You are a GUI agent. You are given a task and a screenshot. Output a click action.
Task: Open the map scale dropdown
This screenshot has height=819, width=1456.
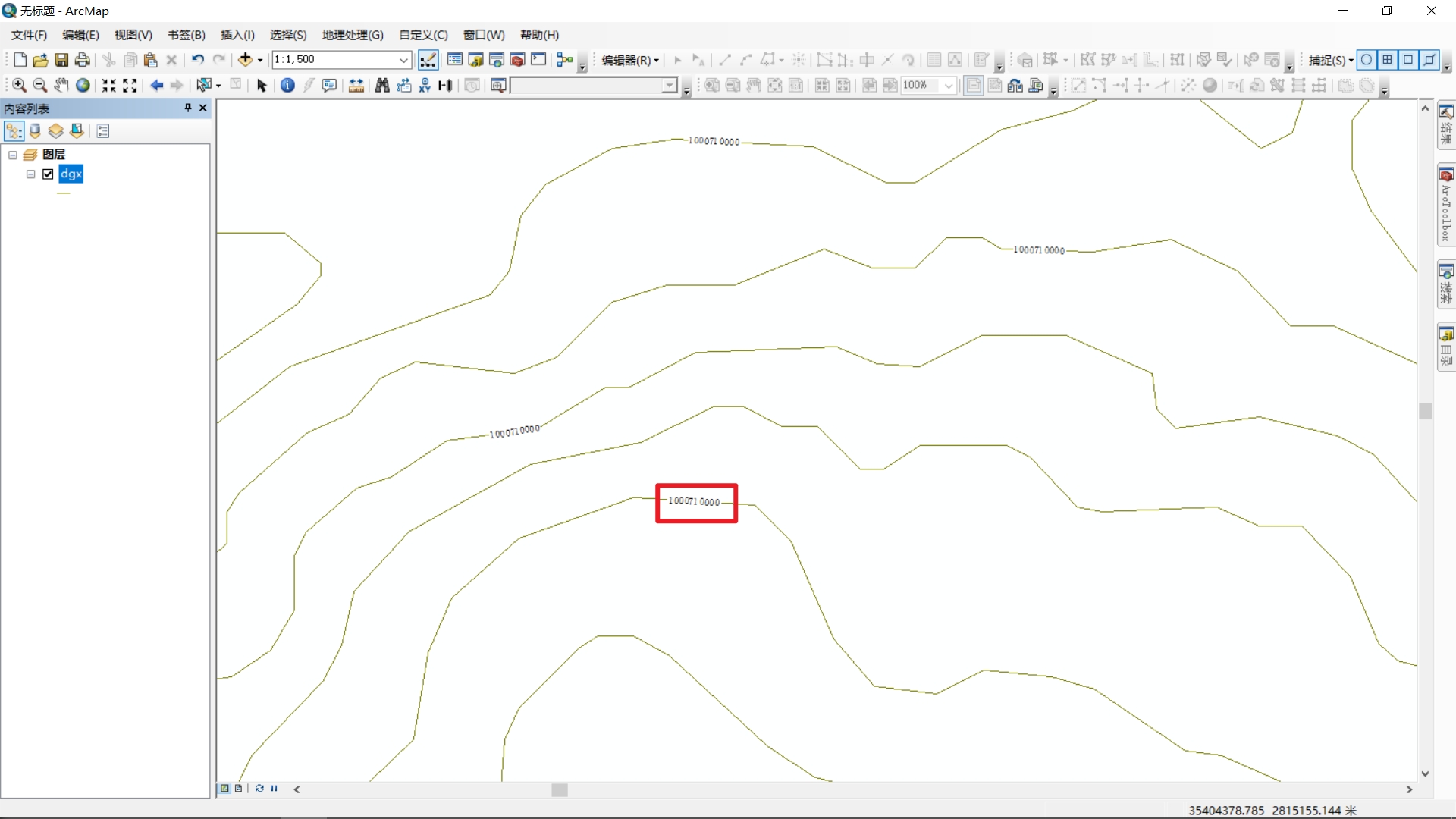pos(403,60)
